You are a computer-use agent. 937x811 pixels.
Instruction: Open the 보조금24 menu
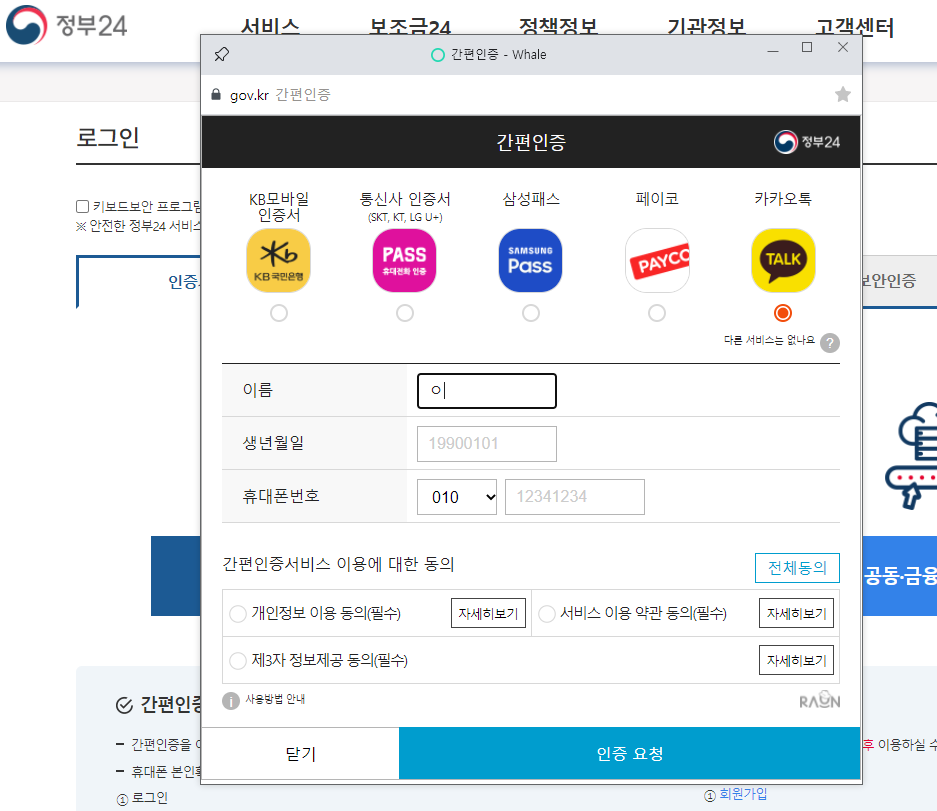click(x=410, y=27)
